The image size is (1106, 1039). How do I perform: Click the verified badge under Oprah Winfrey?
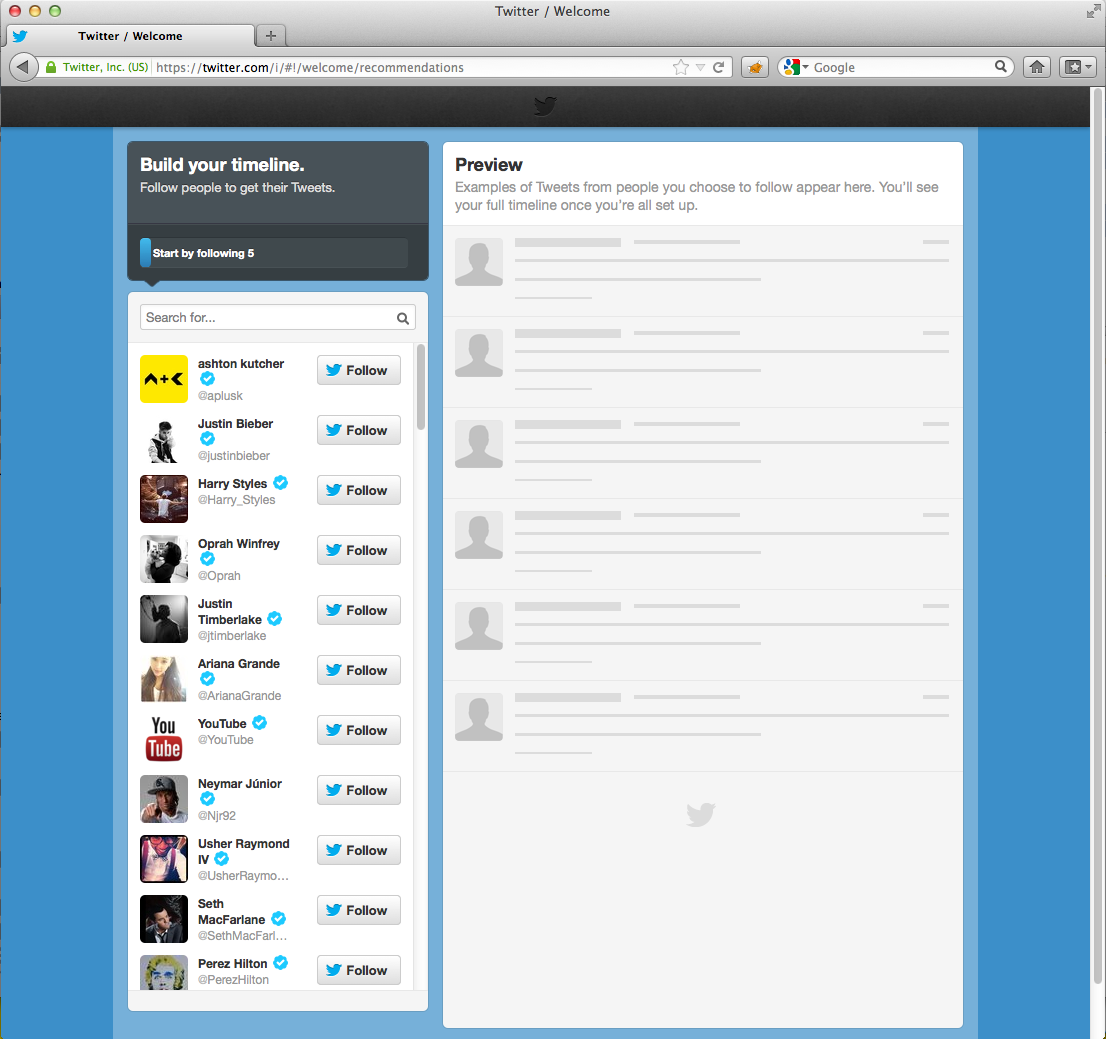coord(207,559)
